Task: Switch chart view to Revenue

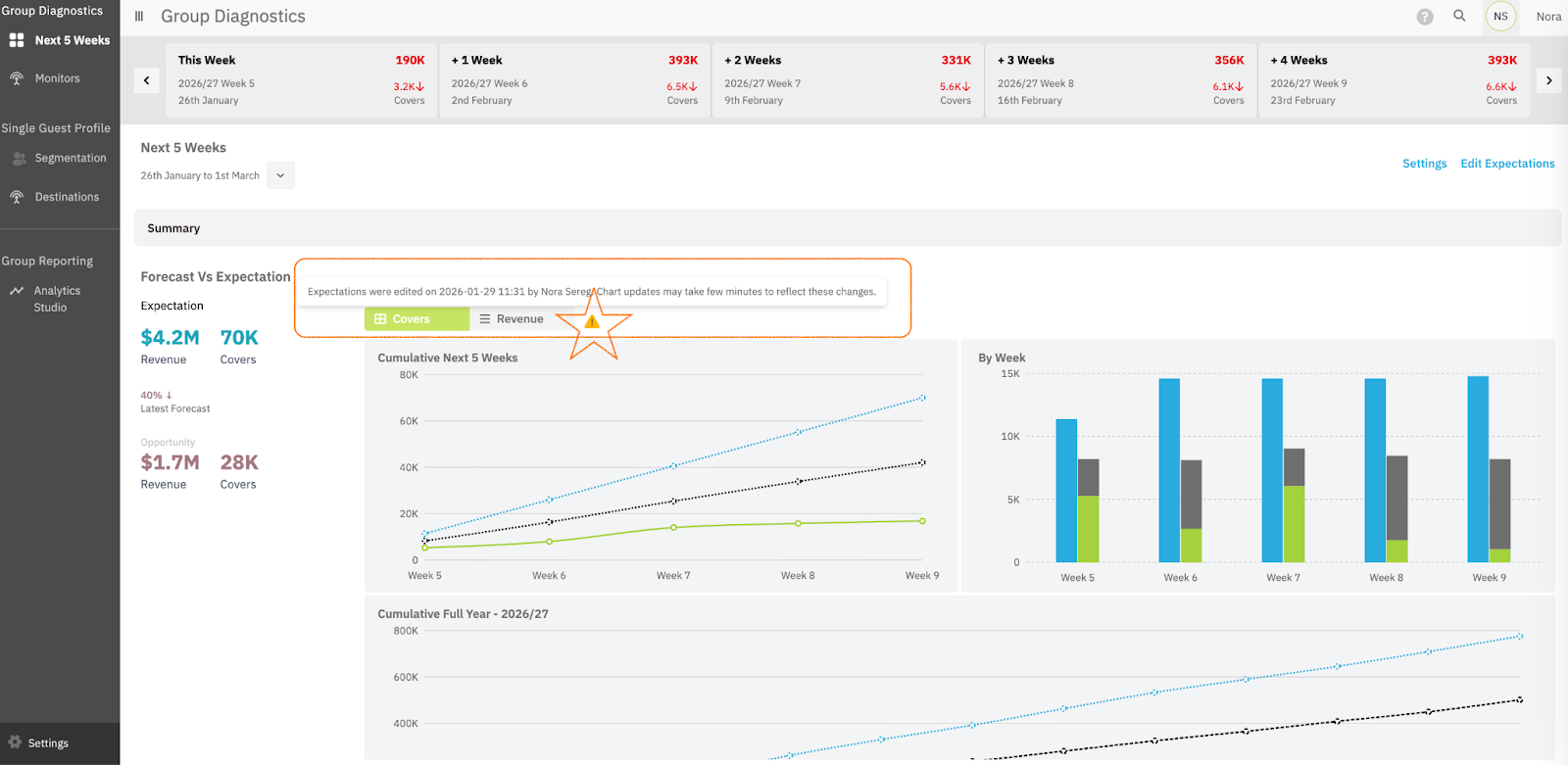Action: pos(511,319)
